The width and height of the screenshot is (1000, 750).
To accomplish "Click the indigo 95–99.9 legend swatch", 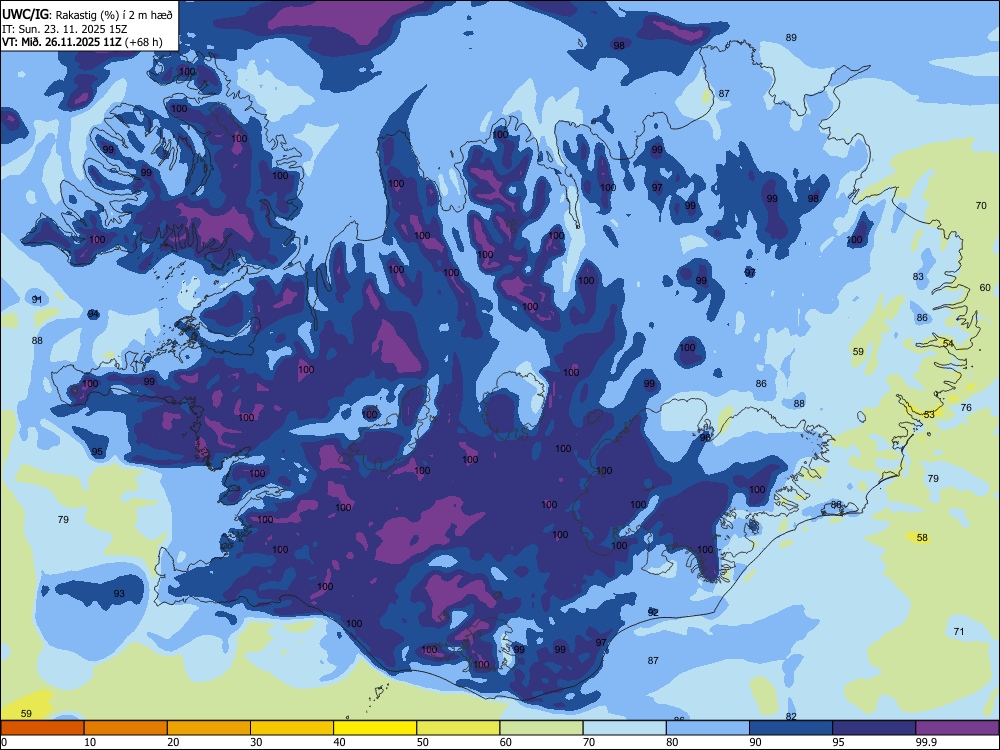I will click(874, 728).
